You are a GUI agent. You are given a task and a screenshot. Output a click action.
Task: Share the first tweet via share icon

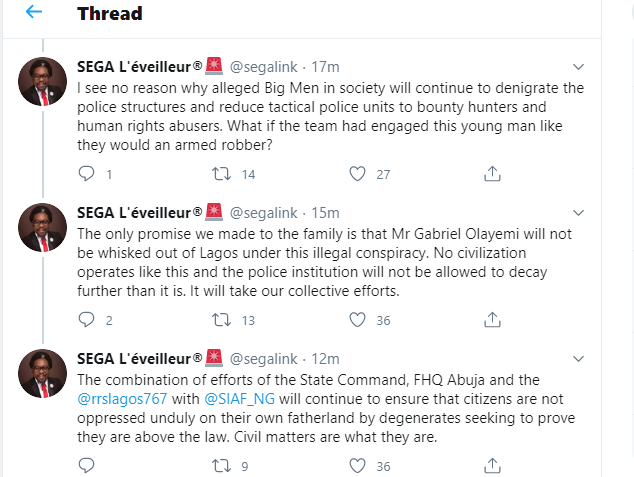pos(491,174)
